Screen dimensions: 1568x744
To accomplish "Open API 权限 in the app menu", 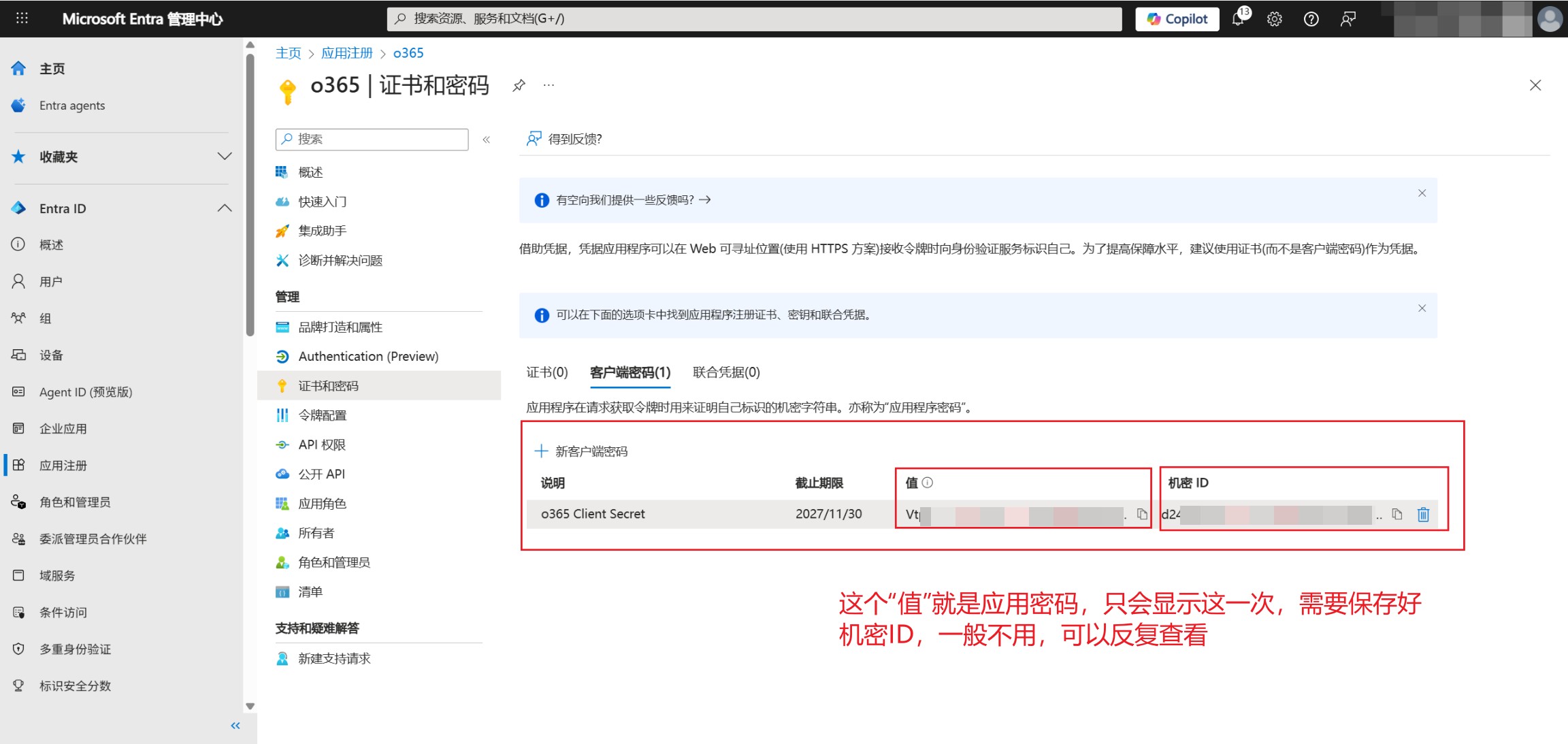I will pyautogui.click(x=321, y=444).
